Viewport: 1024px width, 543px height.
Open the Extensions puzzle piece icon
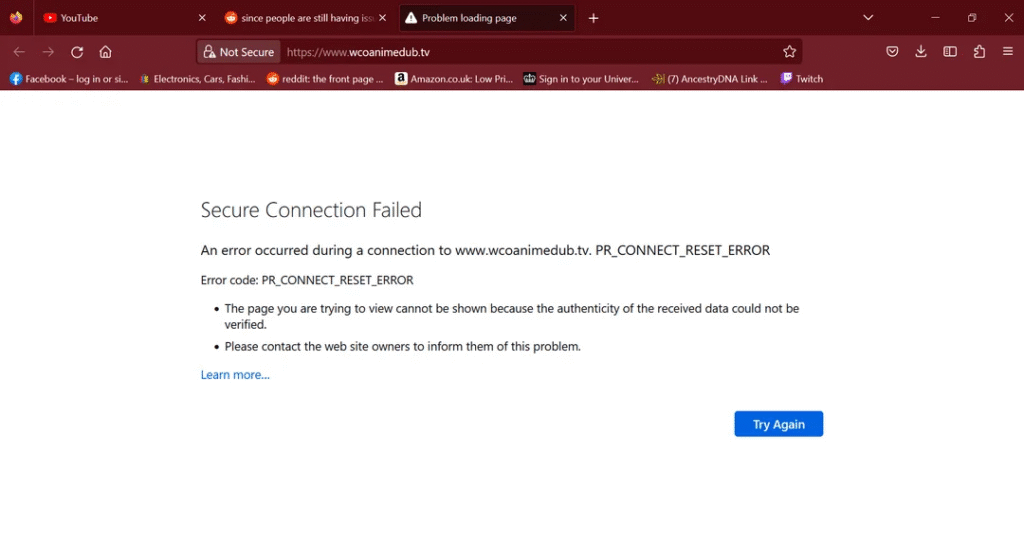point(979,52)
